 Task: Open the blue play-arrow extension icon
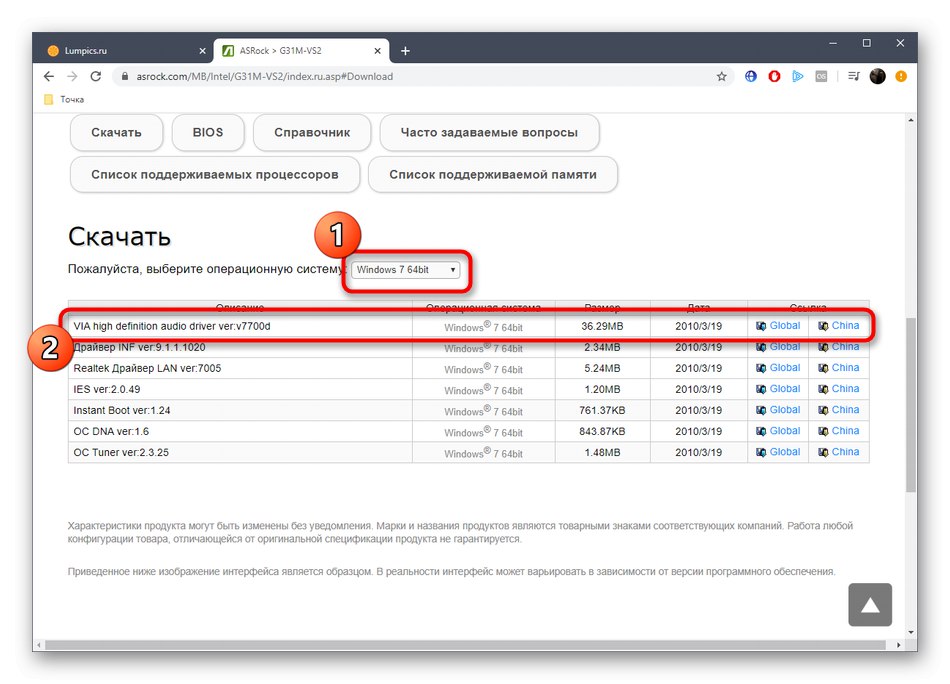pos(797,76)
